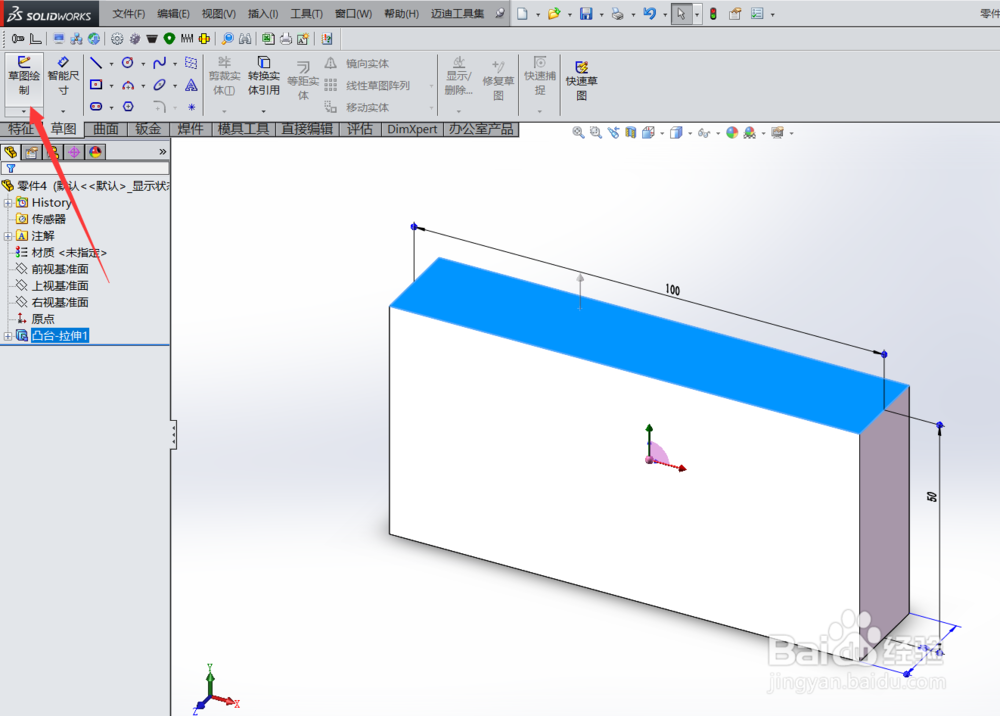The height and width of the screenshot is (716, 1000).
Task: Open the Undo dropdown arrow
Action: click(665, 14)
